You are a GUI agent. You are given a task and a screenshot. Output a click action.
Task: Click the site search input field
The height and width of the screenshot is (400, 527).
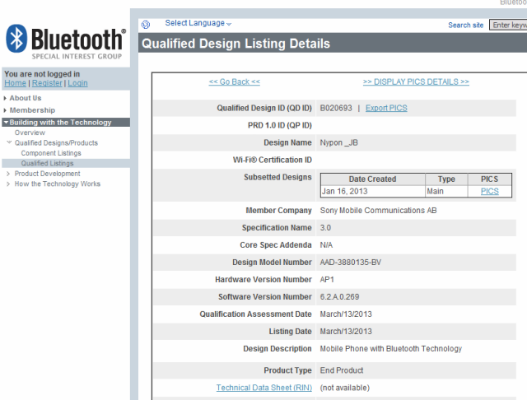coord(508,25)
